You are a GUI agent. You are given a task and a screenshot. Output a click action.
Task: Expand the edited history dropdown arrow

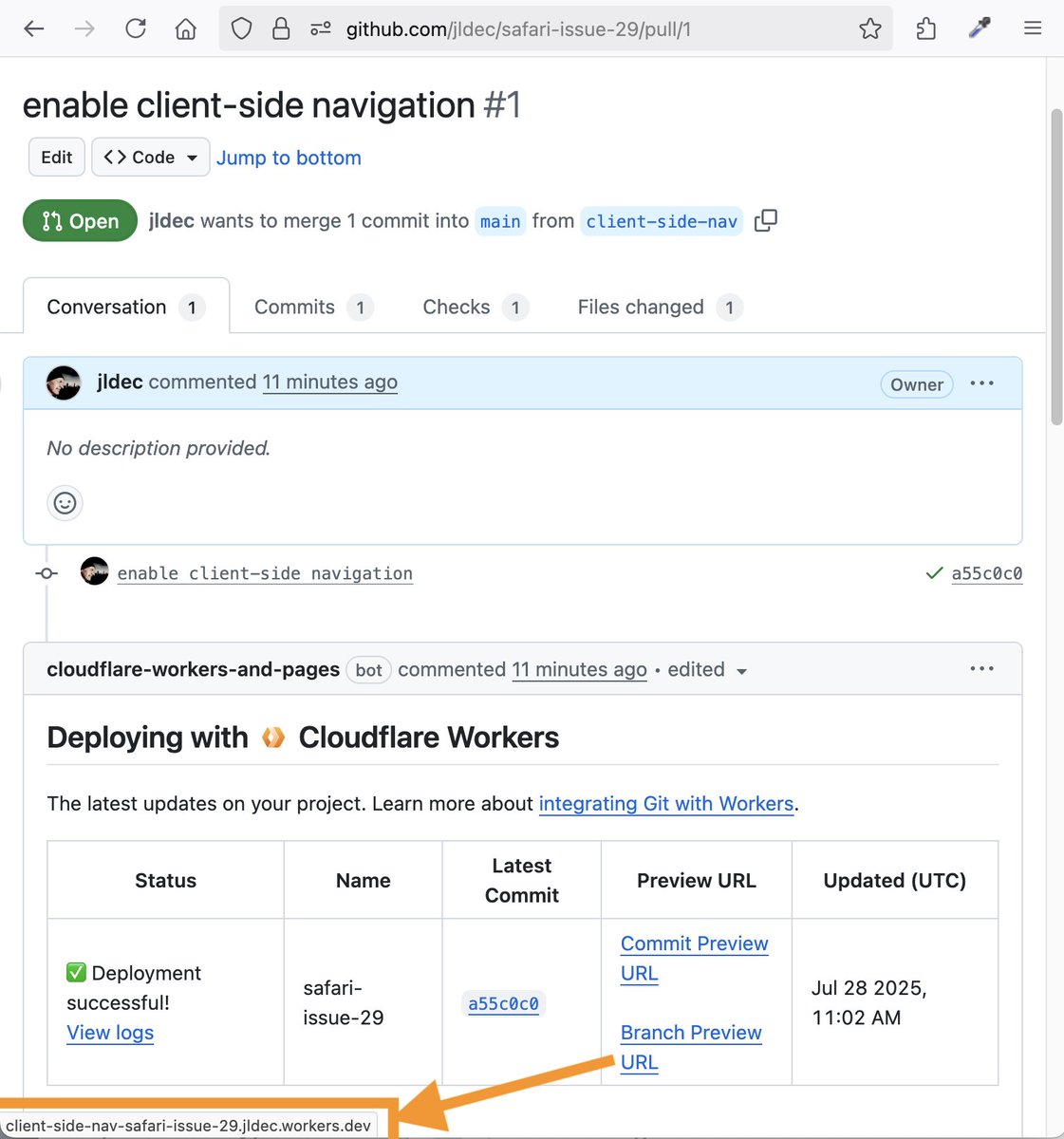point(741,671)
